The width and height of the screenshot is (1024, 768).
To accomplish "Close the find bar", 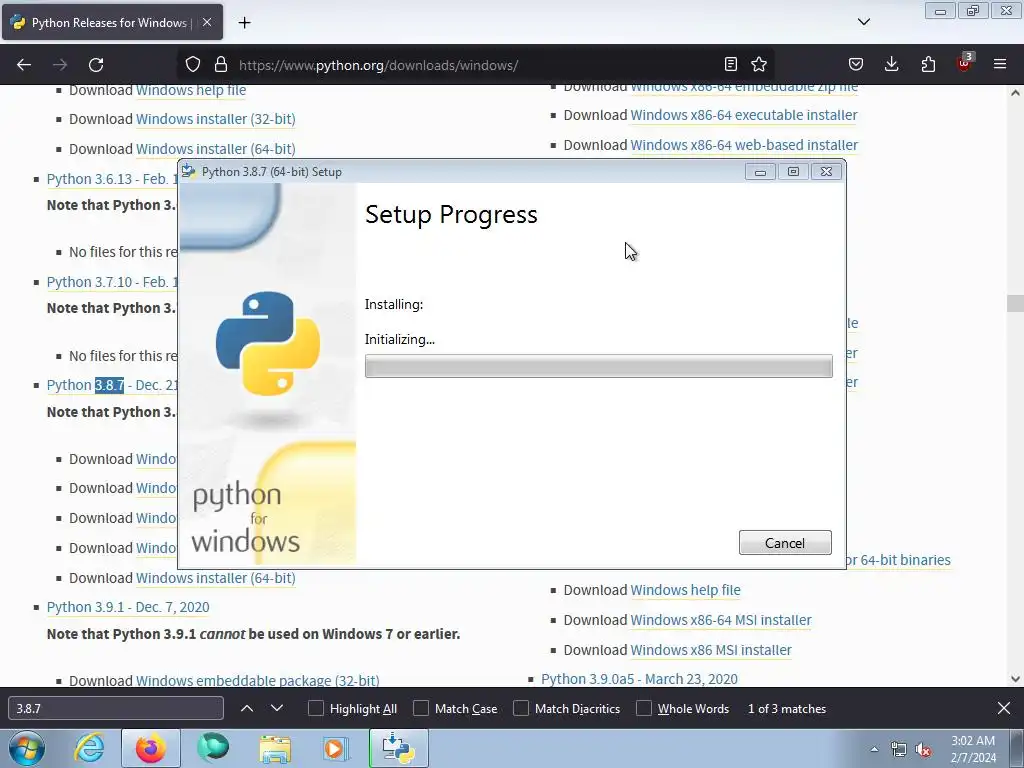I will click(1004, 709).
